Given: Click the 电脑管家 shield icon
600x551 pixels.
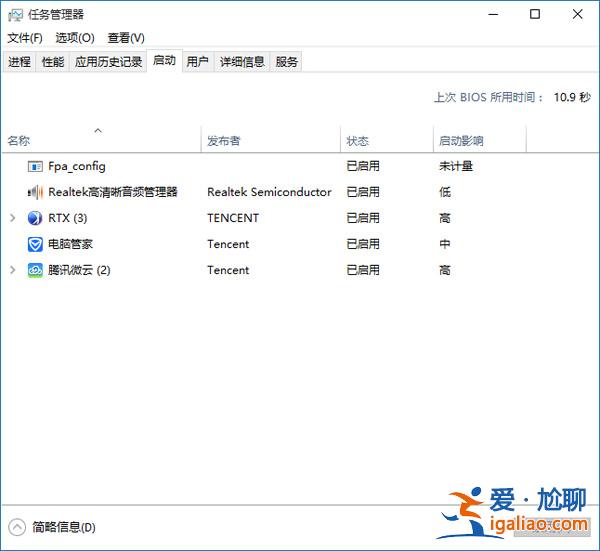Looking at the screenshot, I should click(x=35, y=244).
